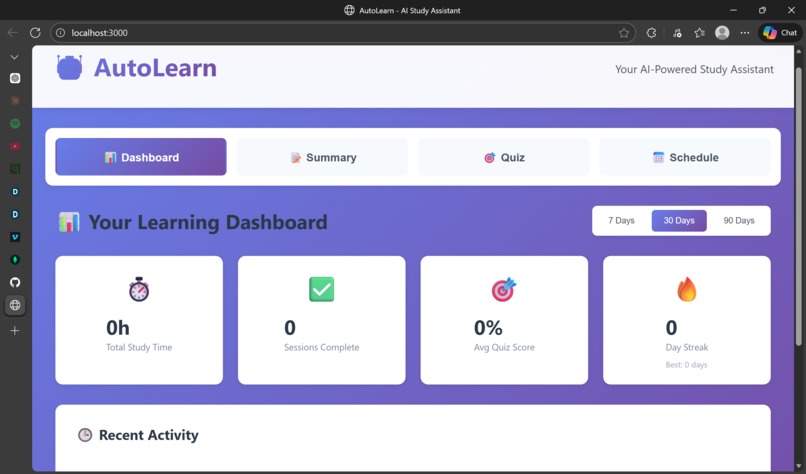Click the target icon on Avg Quiz Score
The height and width of the screenshot is (474, 806).
click(x=504, y=289)
